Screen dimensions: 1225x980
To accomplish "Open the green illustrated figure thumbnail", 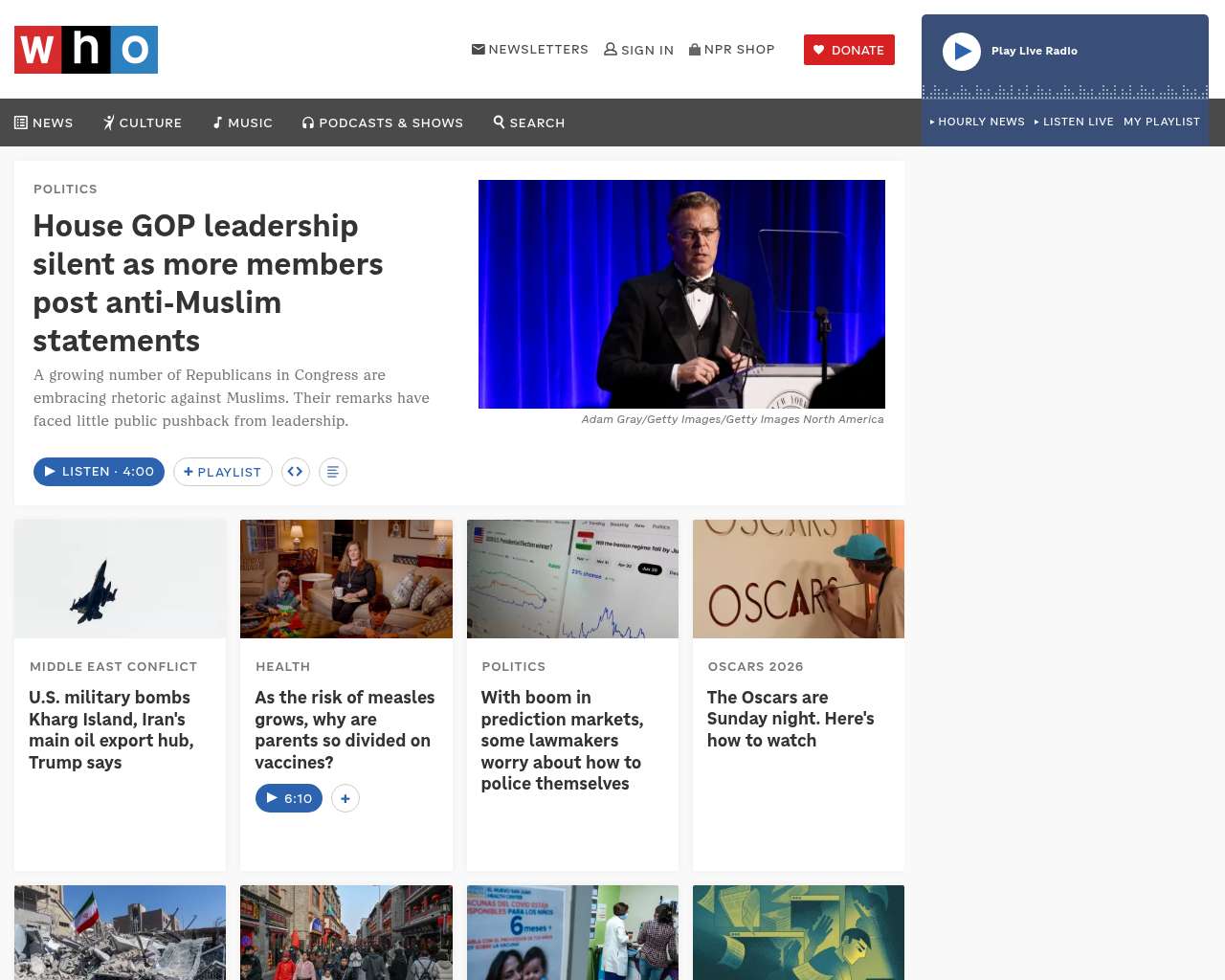I will point(798,932).
